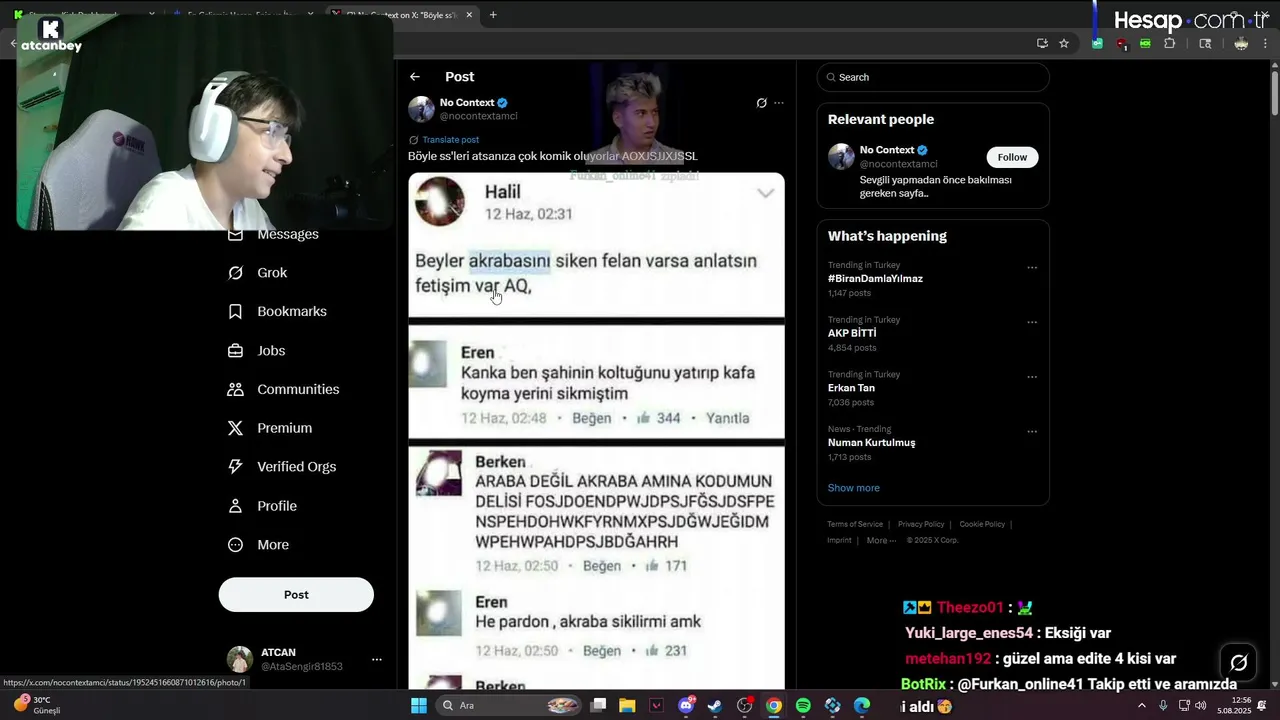Screen dimensions: 1280x720
Task: Open @nocontextamci handle in Relevant people
Action: pyautogui.click(x=899, y=164)
